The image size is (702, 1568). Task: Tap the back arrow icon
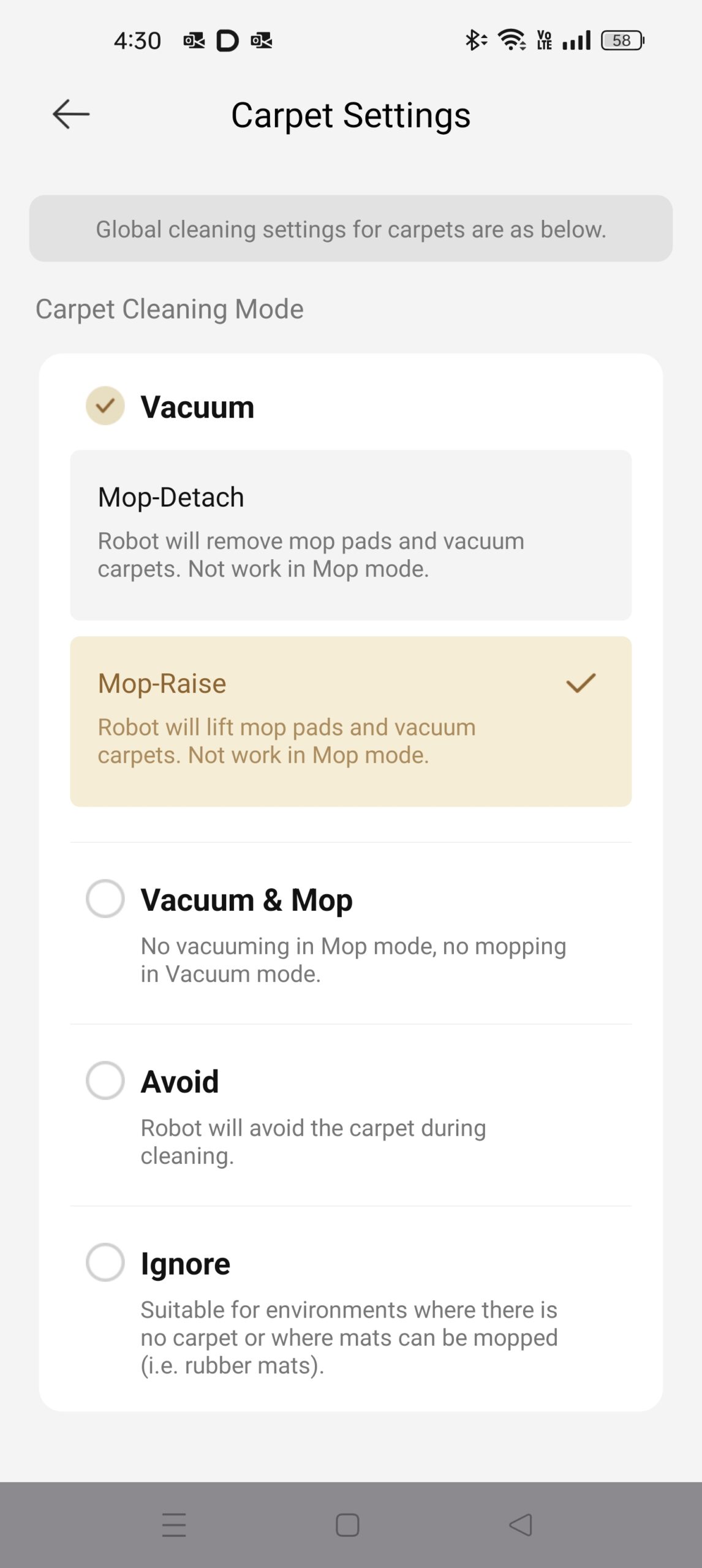[71, 115]
